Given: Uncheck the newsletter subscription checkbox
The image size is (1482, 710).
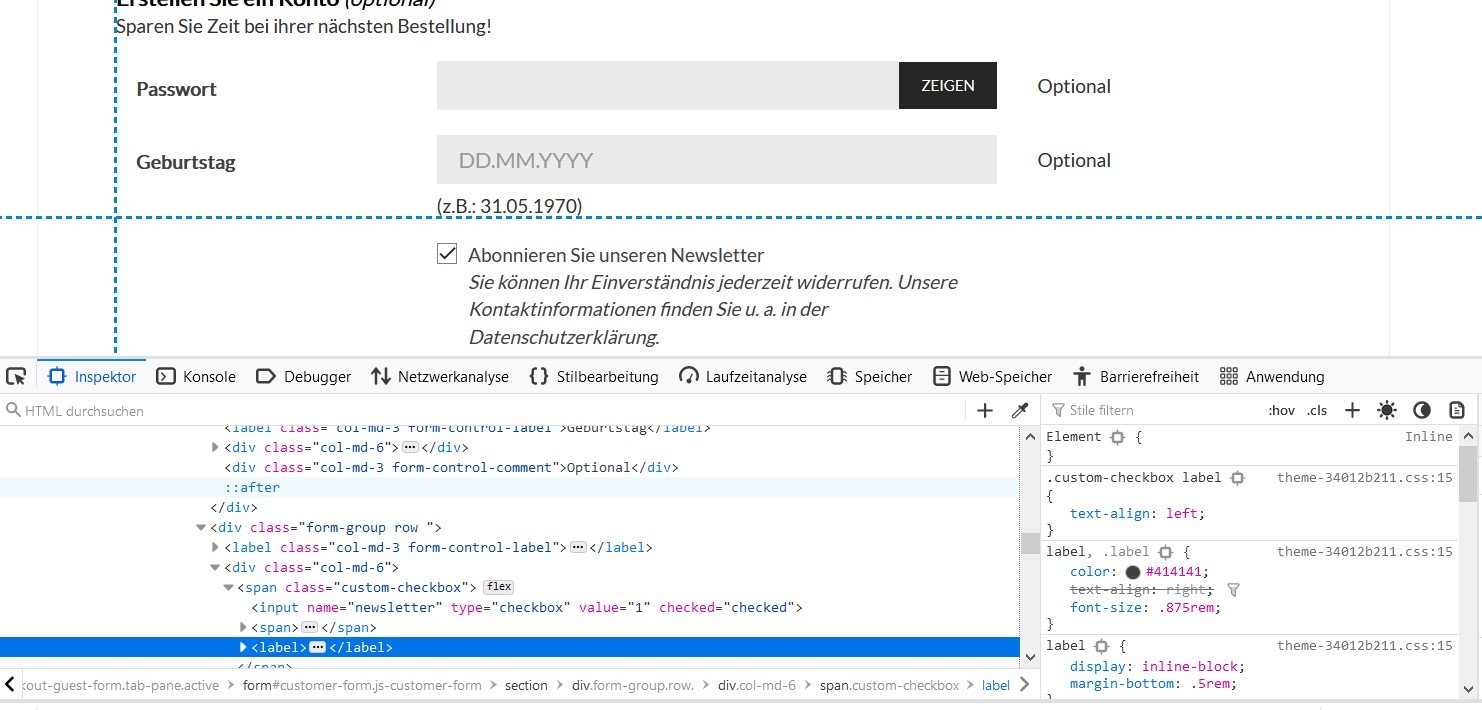Looking at the screenshot, I should point(447,254).
